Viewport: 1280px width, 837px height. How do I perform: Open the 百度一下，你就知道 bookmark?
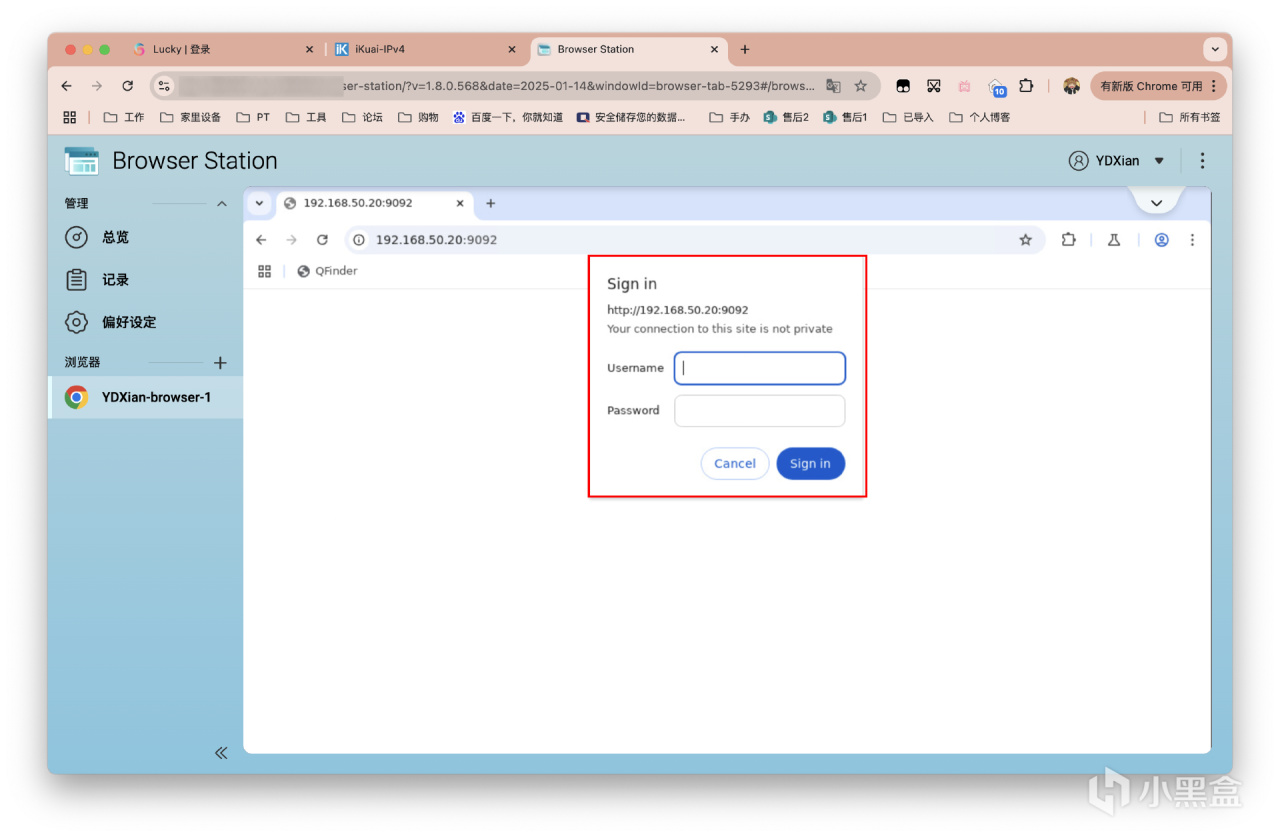[x=507, y=117]
